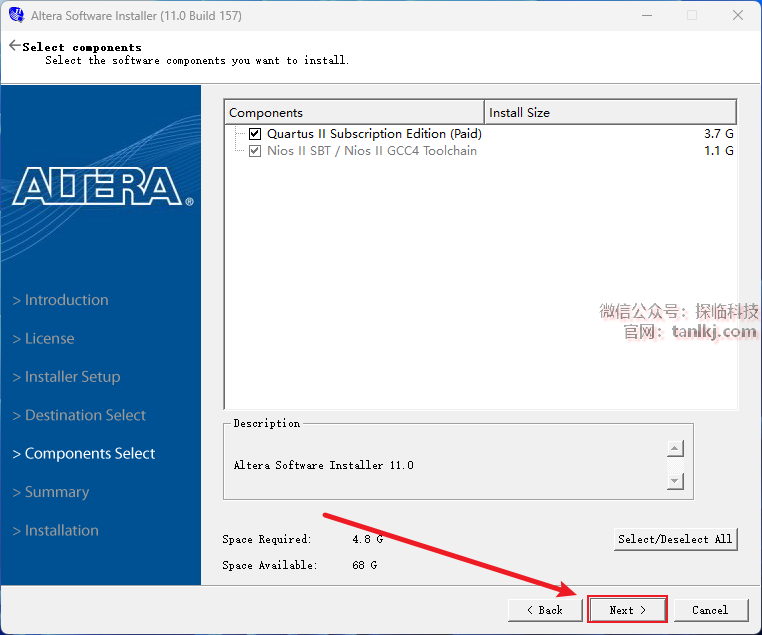Viewport: 762px width, 635px height.
Task: Click Select/Deselect All button
Action: [675, 539]
